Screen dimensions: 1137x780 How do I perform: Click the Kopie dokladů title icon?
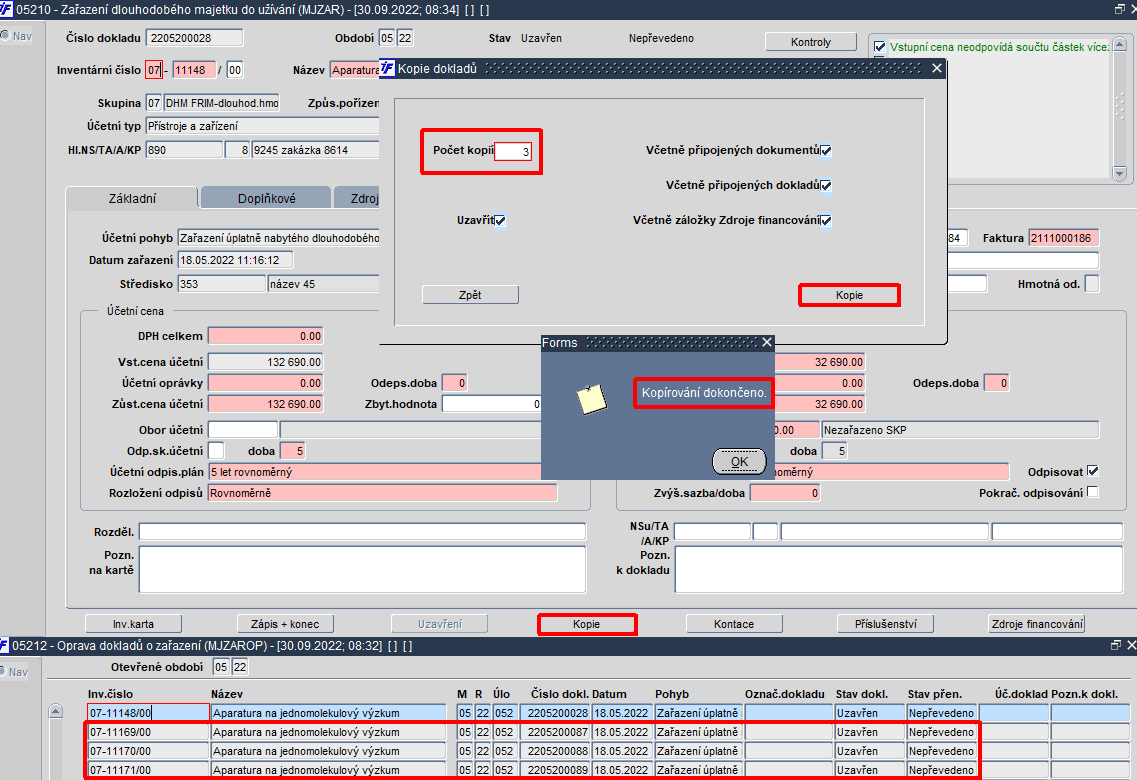point(387,68)
